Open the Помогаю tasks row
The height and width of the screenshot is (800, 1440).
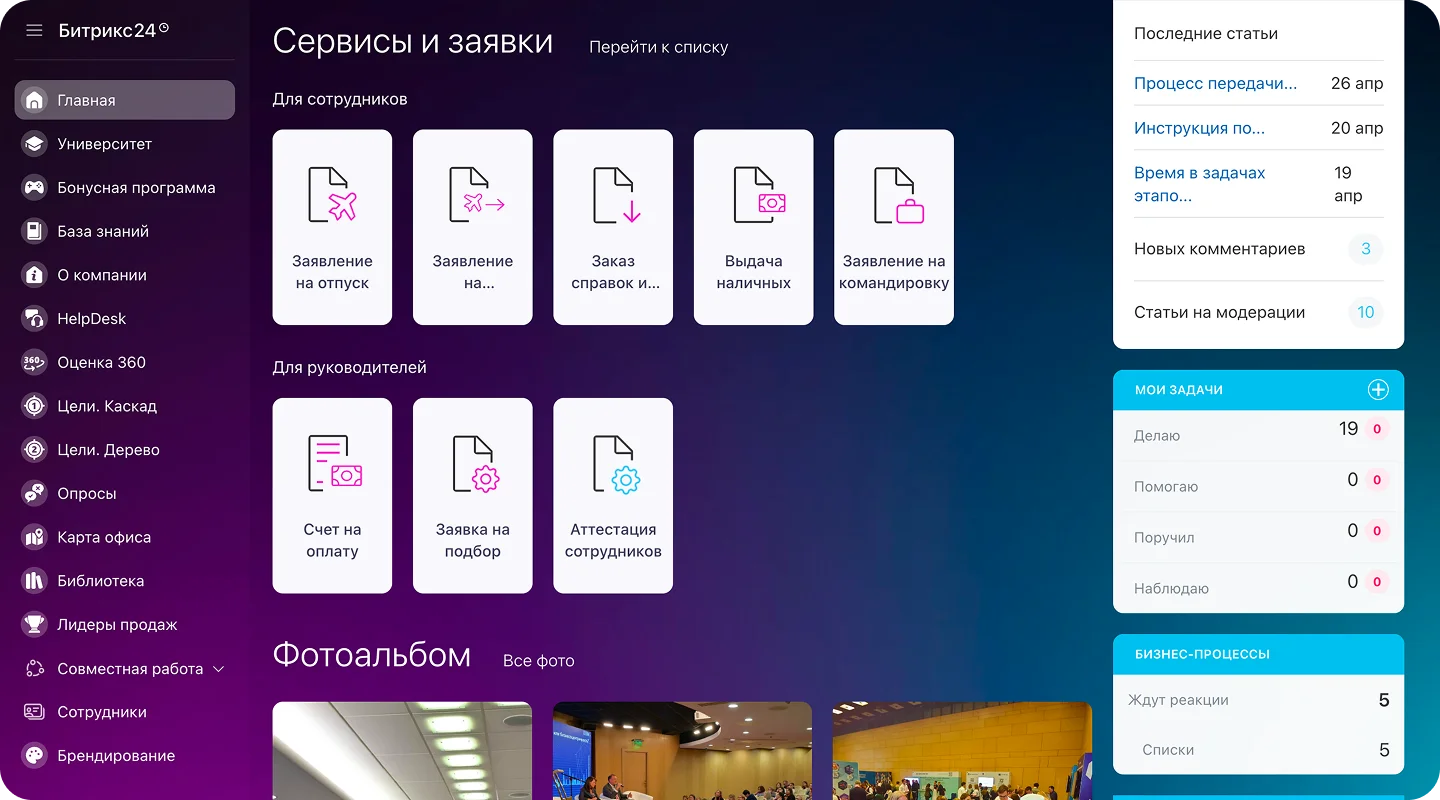coord(1258,486)
